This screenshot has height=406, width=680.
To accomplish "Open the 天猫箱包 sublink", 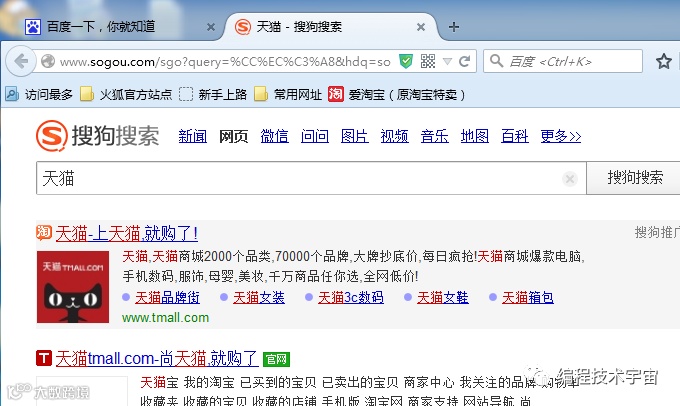I will pyautogui.click(x=528, y=298).
